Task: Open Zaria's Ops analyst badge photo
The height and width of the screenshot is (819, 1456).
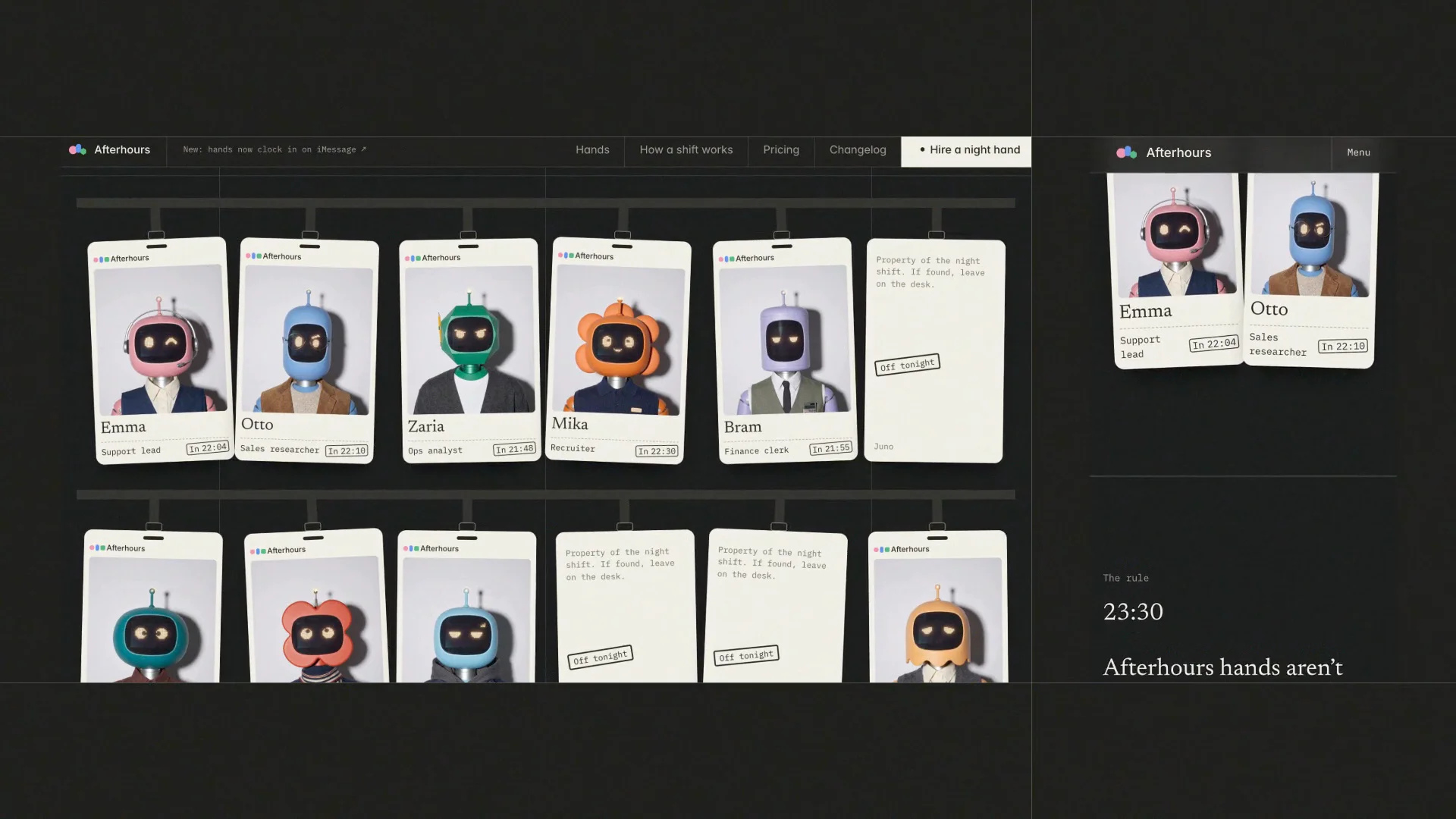Action: (469, 340)
